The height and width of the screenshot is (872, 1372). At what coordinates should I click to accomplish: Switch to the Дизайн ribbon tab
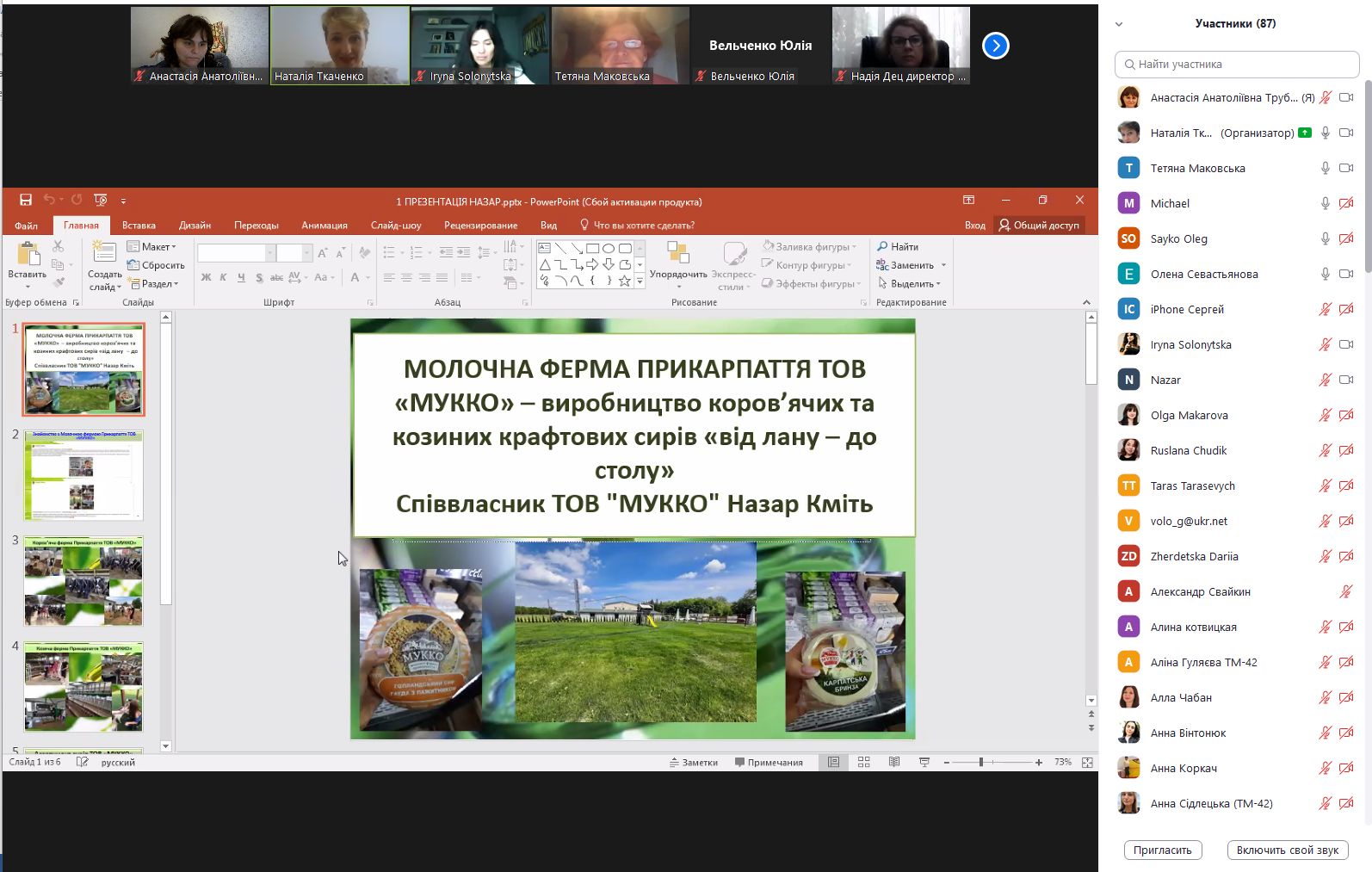[195, 226]
